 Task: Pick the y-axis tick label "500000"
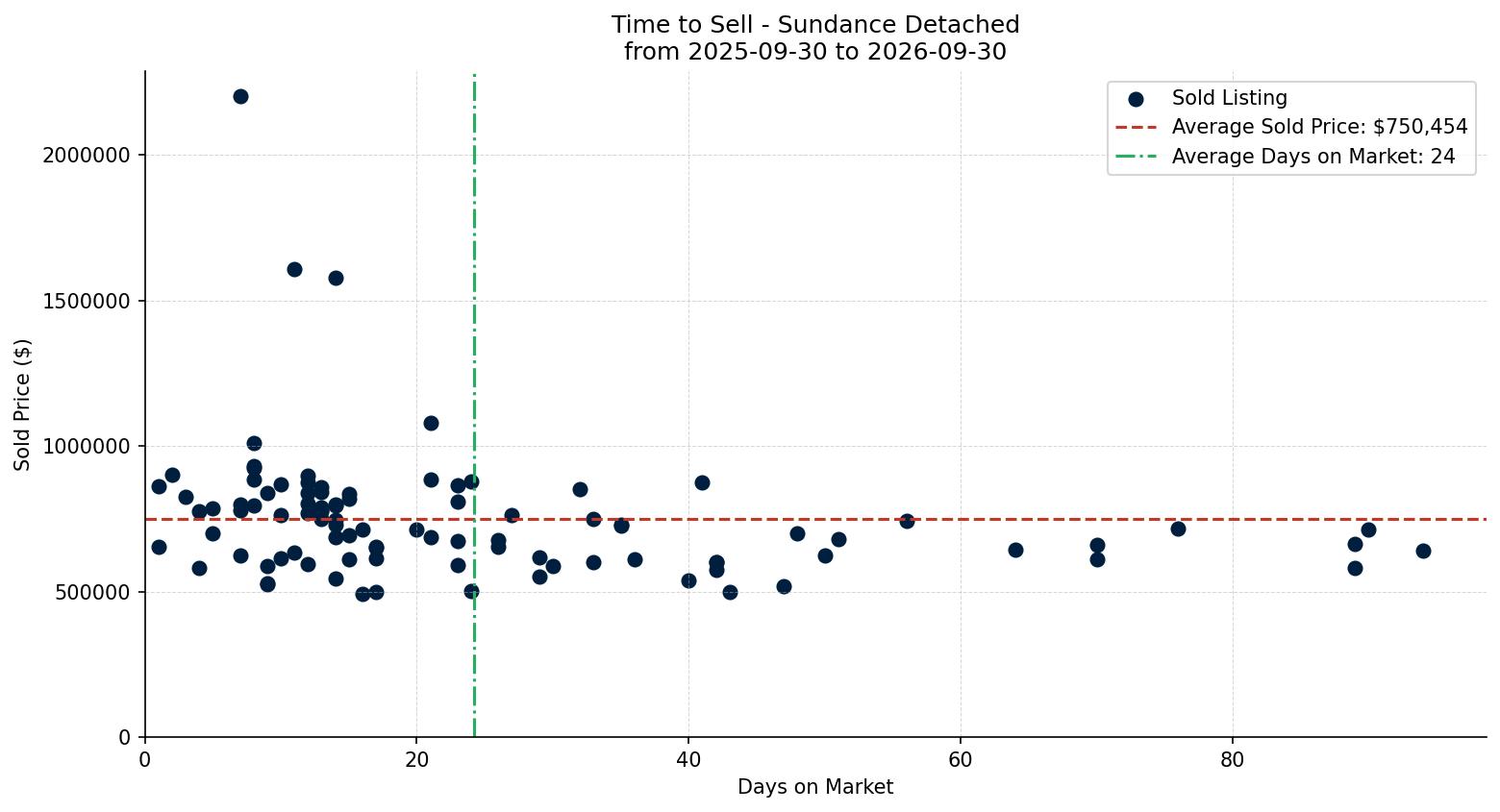pyautogui.click(x=93, y=592)
